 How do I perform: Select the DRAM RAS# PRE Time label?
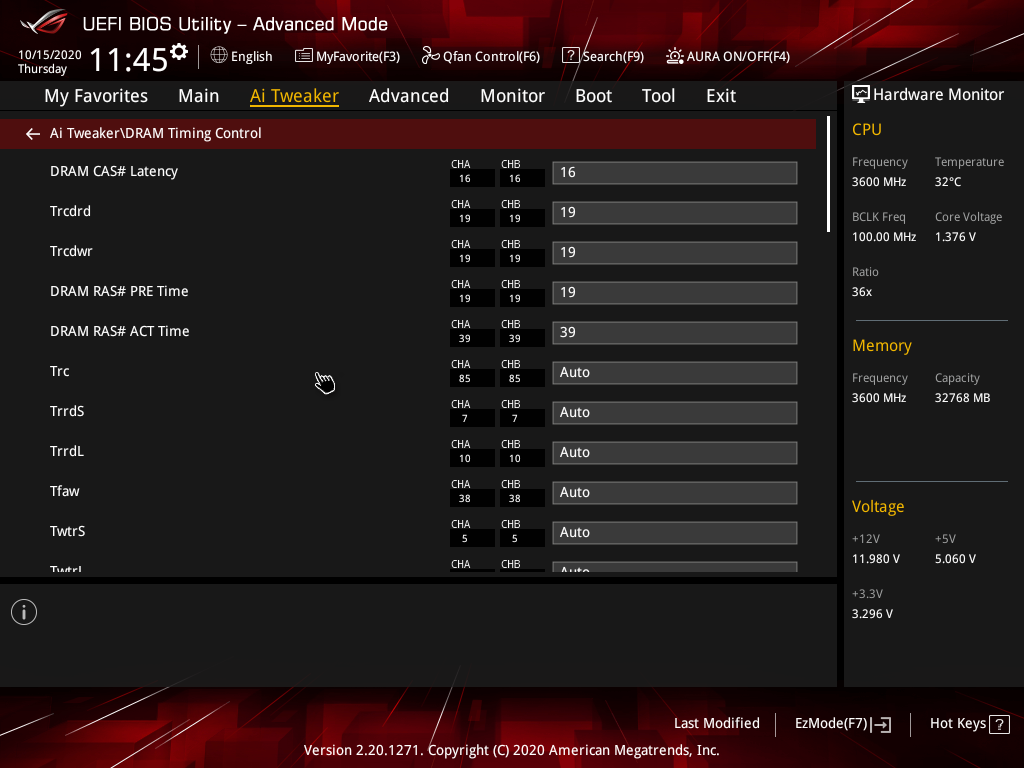tap(119, 291)
